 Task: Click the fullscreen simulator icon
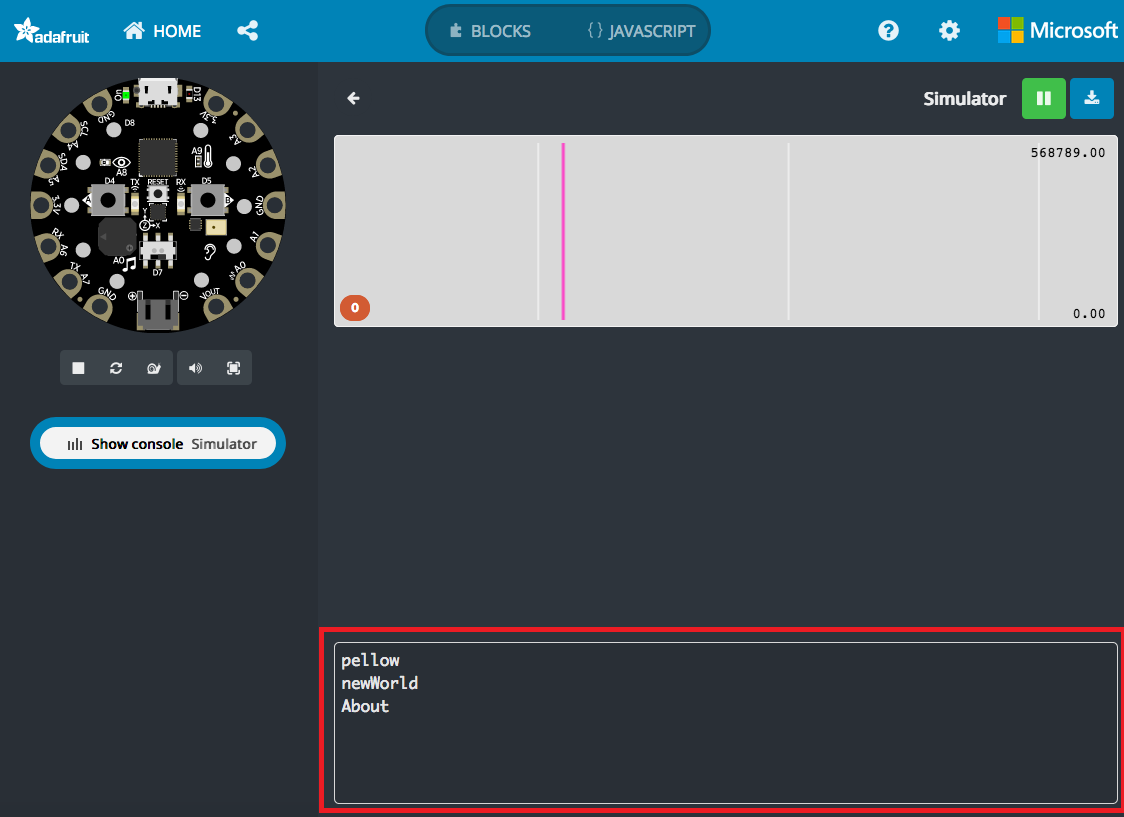coord(233,368)
